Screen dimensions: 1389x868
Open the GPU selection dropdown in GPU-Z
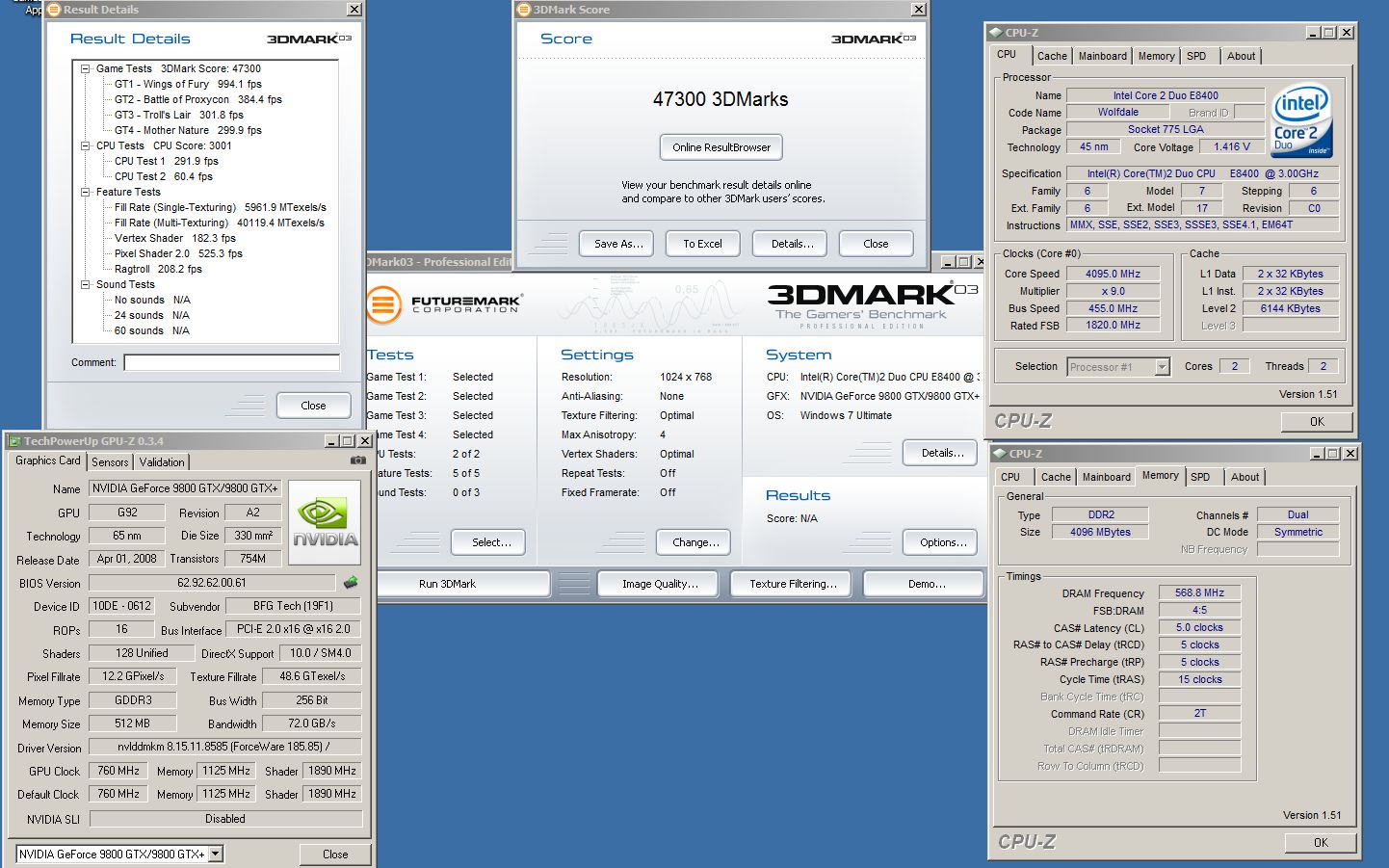(x=216, y=854)
